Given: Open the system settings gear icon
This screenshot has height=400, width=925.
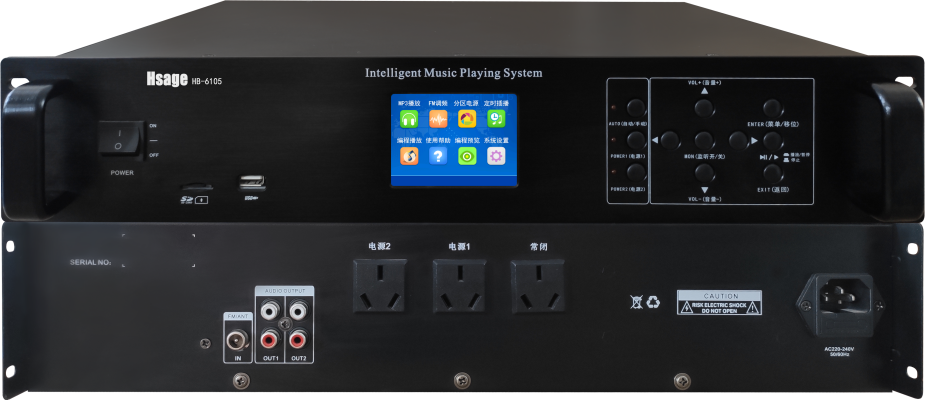Looking at the screenshot, I should pos(496,156).
